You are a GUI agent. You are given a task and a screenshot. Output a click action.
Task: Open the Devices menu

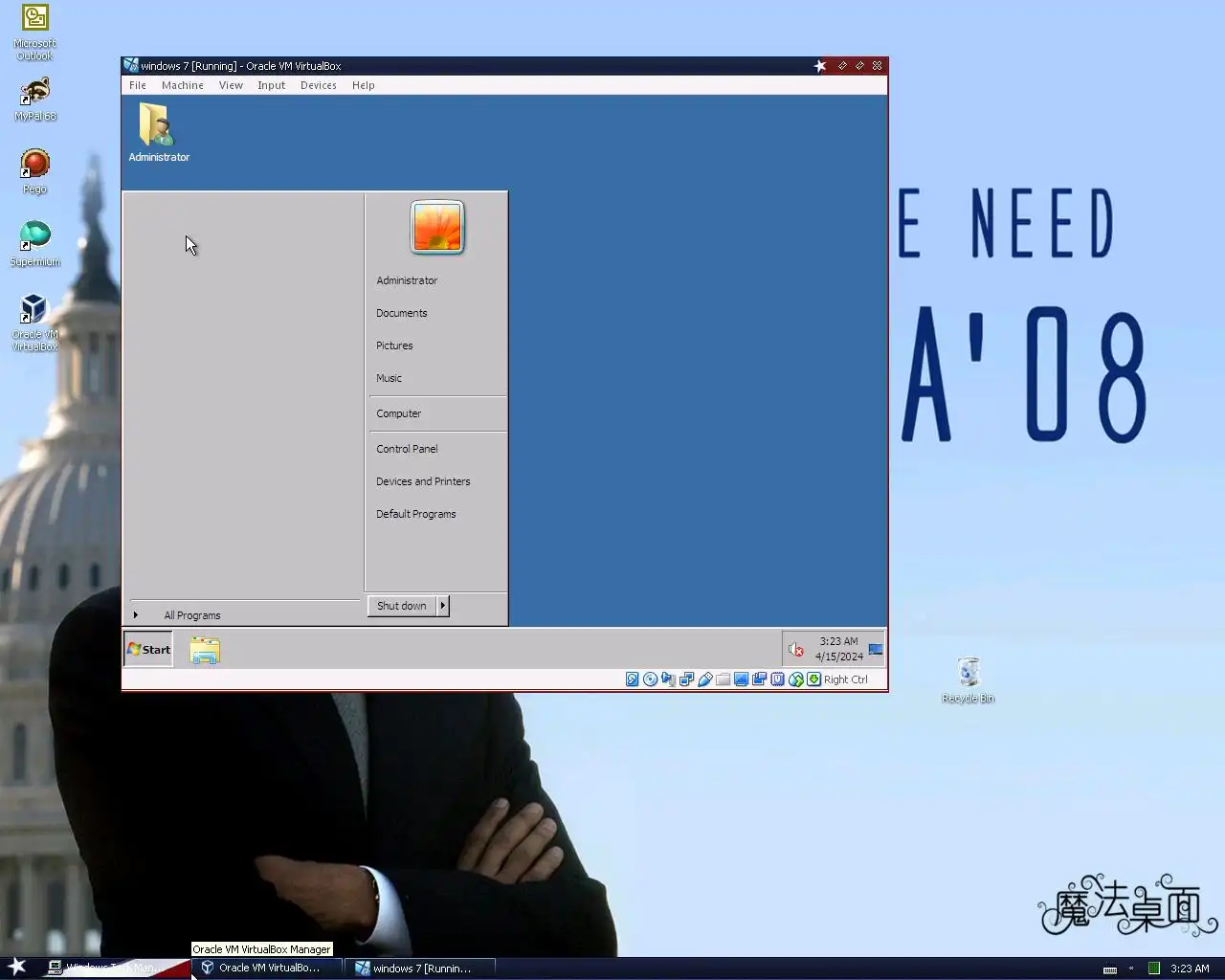pyautogui.click(x=319, y=85)
